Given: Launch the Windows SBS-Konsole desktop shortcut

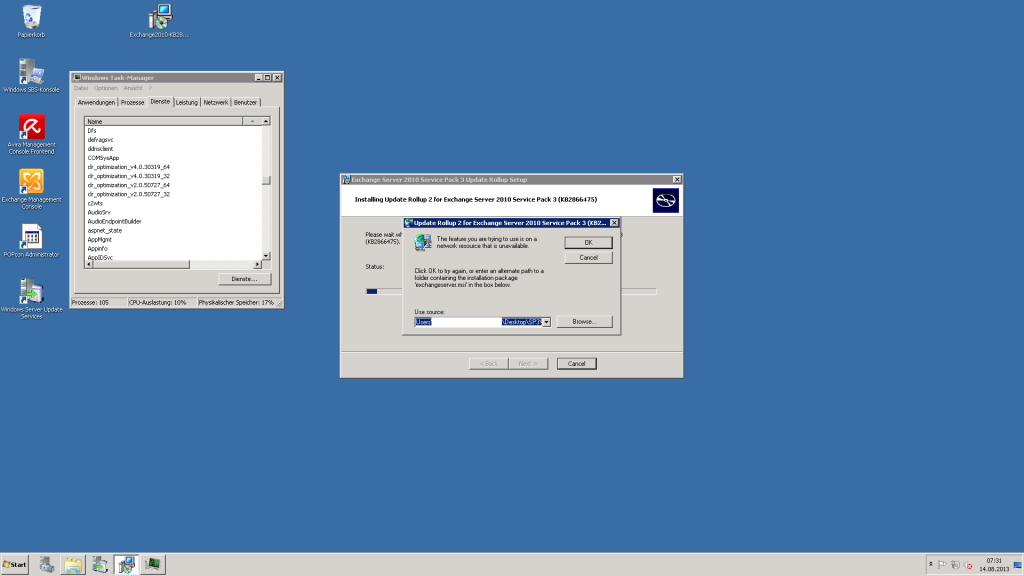Looking at the screenshot, I should click(31, 76).
